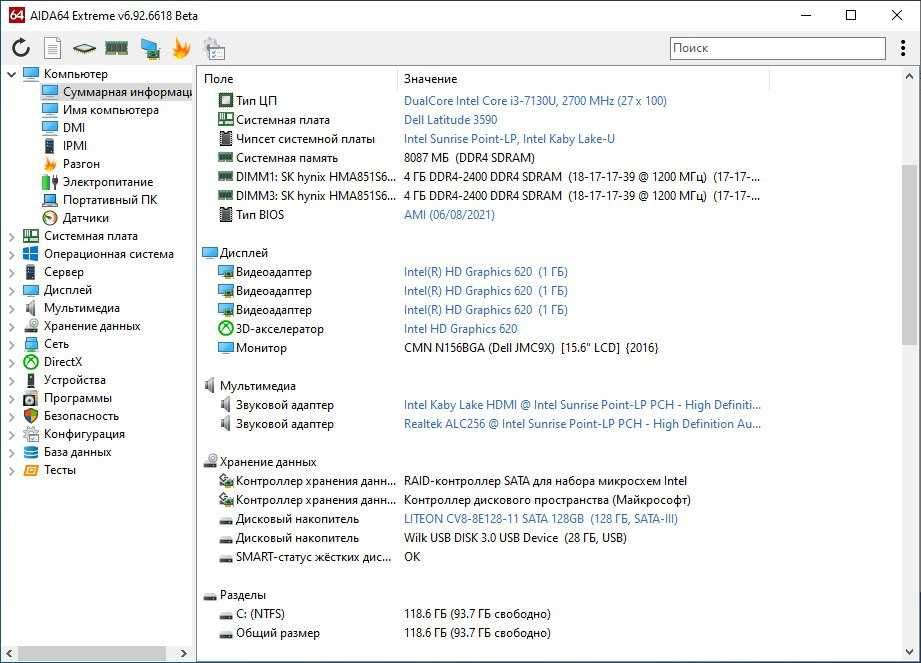921x663 pixels.
Task: Click the Портативный ПК laptop icon
Action: [50, 200]
